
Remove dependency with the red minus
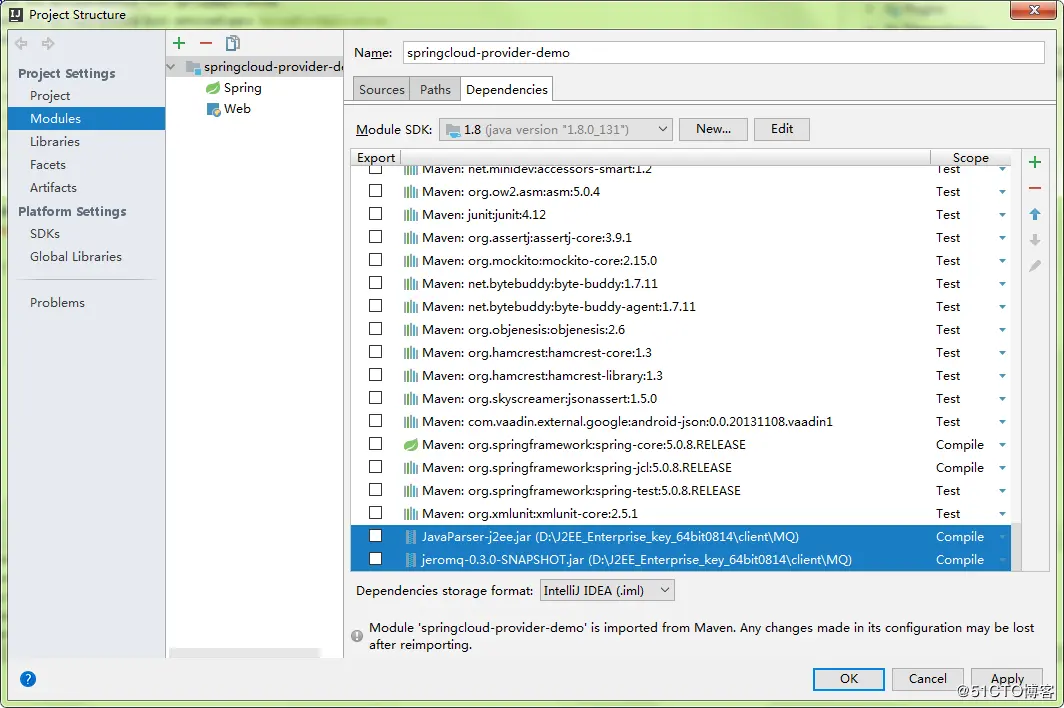point(1034,188)
